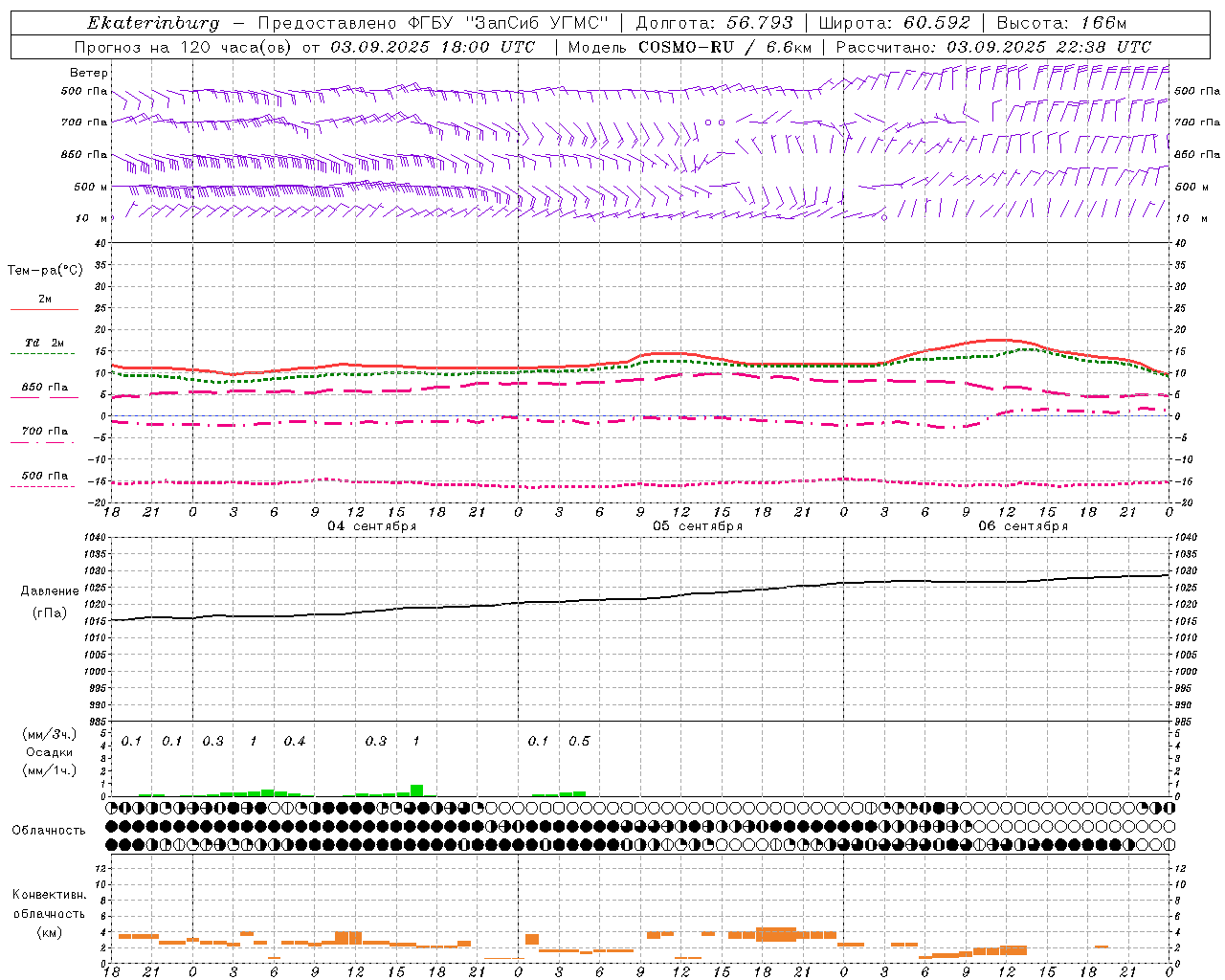Click the 04 сентября date label
The width and height of the screenshot is (1225, 980).
372,526
